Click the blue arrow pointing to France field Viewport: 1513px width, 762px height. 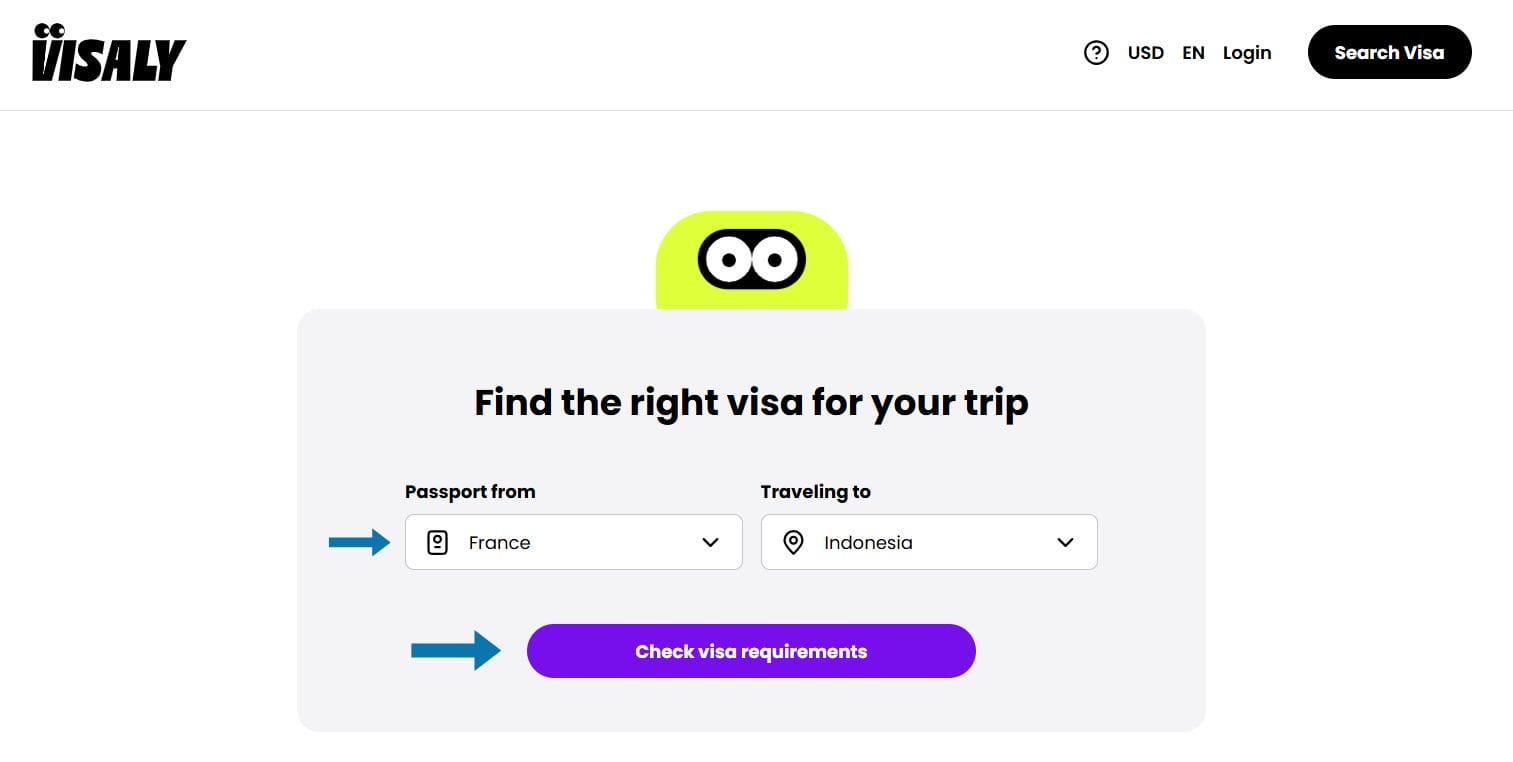click(359, 543)
